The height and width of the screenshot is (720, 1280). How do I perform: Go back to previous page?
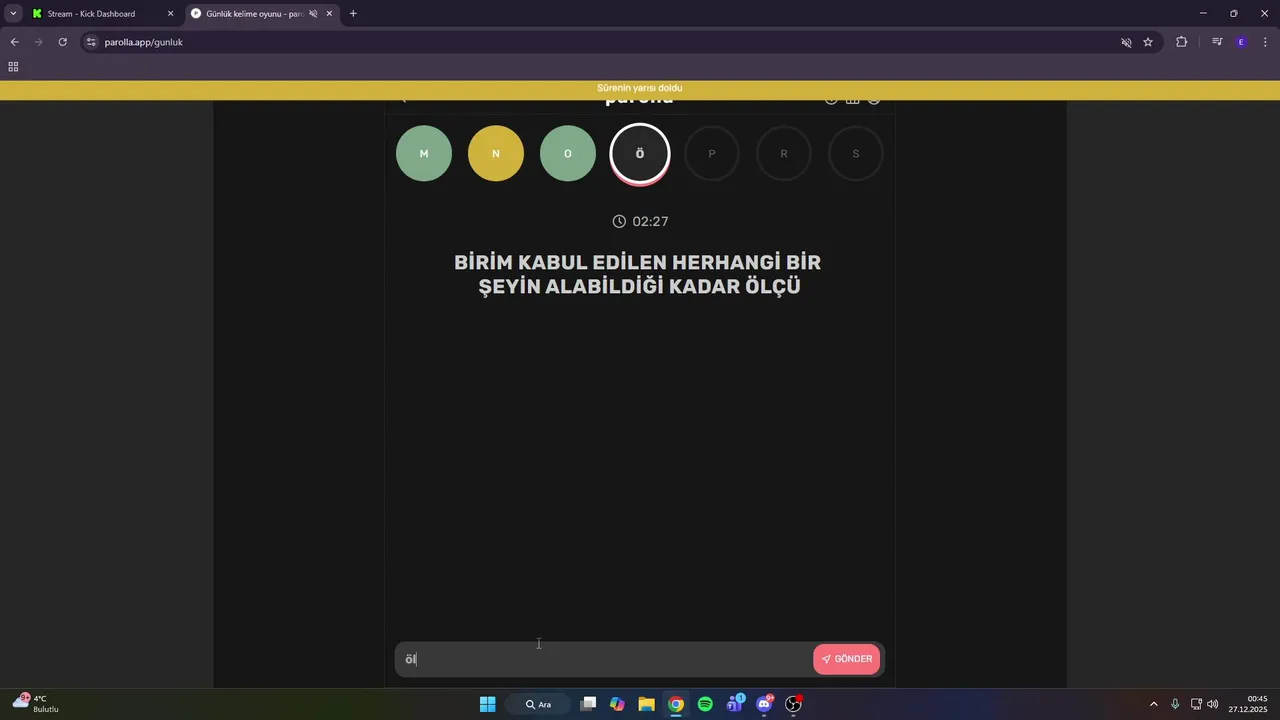14,42
